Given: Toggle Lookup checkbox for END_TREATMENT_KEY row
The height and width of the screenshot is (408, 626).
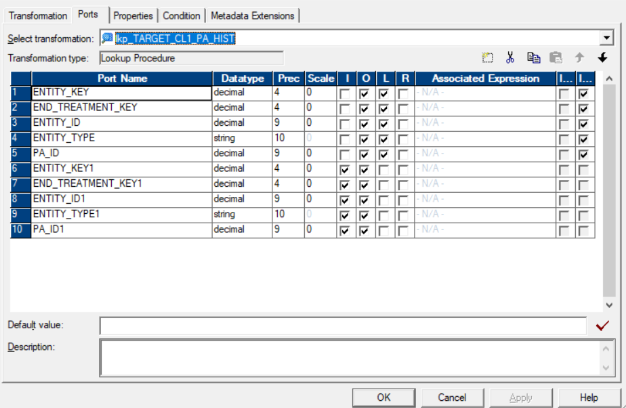Looking at the screenshot, I should 384,109.
